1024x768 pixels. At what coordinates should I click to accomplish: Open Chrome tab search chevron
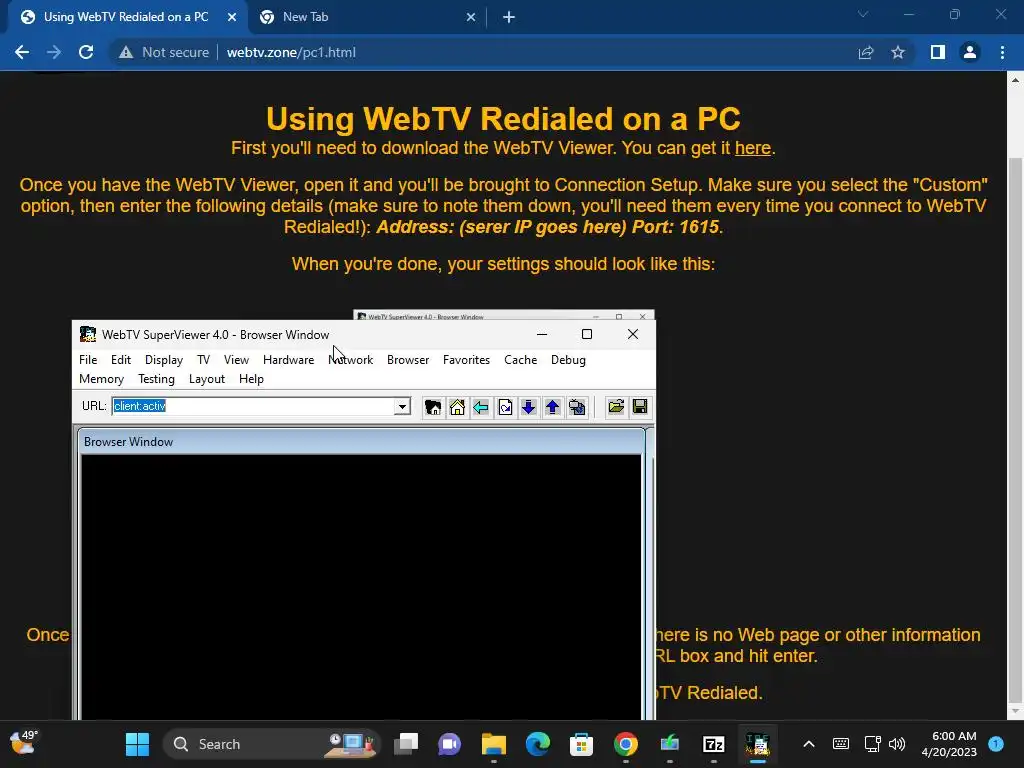tap(863, 14)
